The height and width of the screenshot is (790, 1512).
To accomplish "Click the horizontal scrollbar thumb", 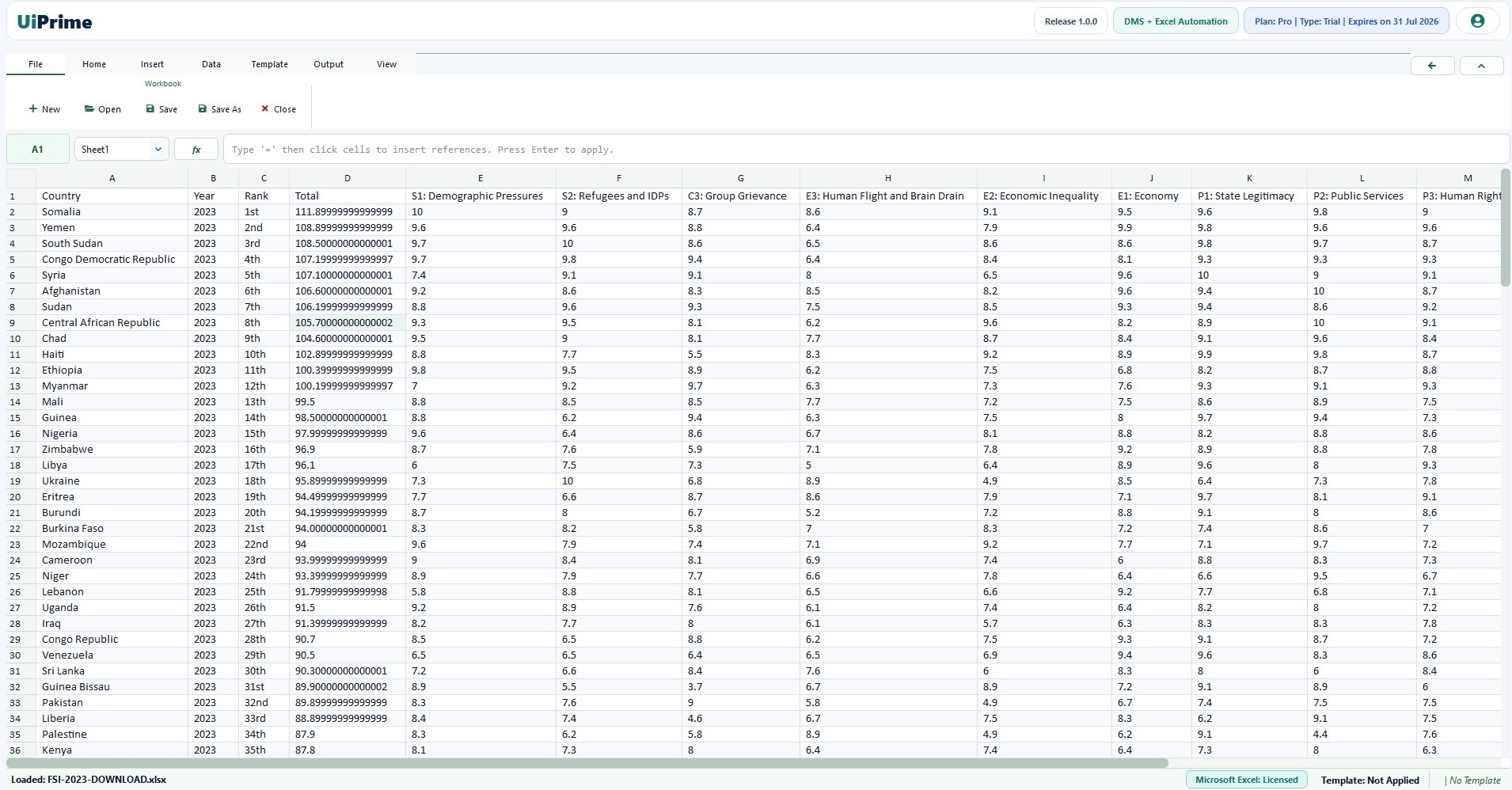I will (587, 763).
